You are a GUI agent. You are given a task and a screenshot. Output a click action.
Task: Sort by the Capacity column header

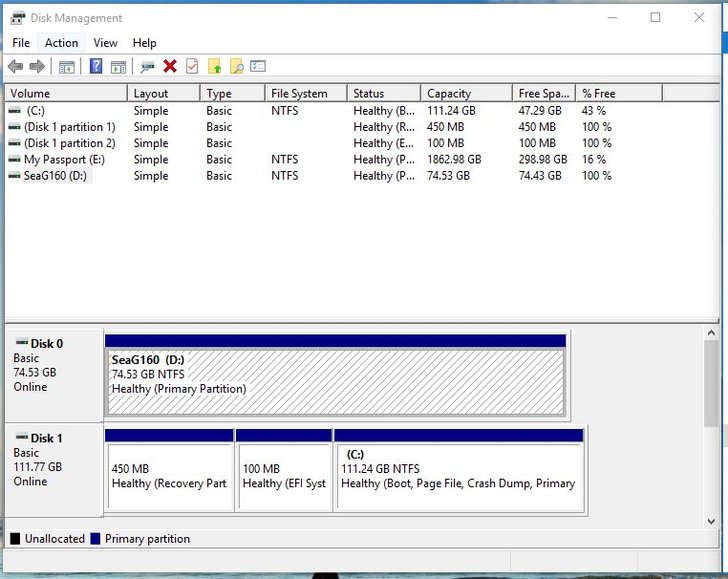click(x=466, y=93)
